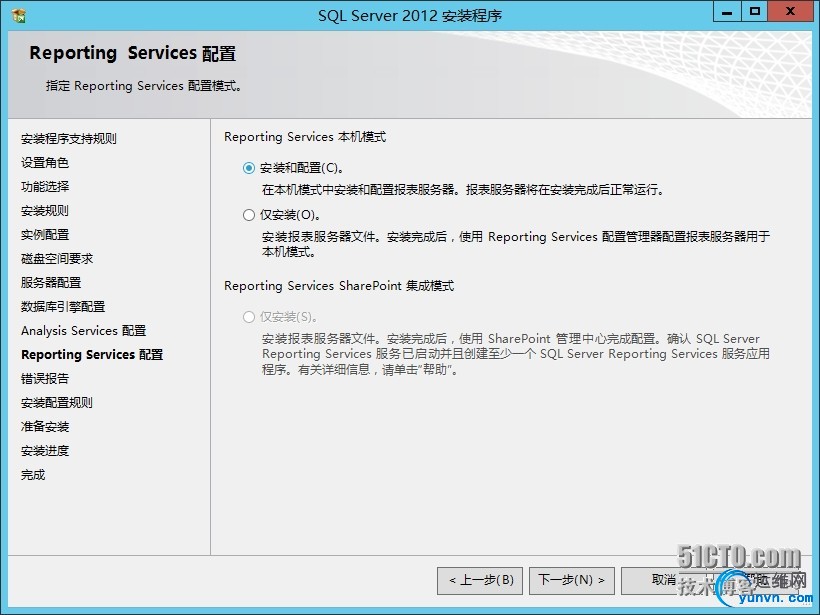
Task: Click the 安装进度 step
Action: coord(45,451)
